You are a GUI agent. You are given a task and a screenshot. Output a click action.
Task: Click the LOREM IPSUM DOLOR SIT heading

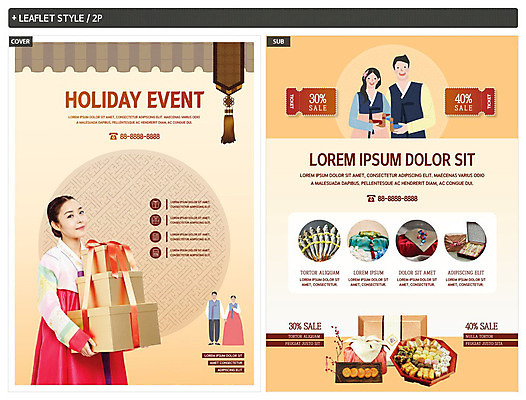coord(392,160)
